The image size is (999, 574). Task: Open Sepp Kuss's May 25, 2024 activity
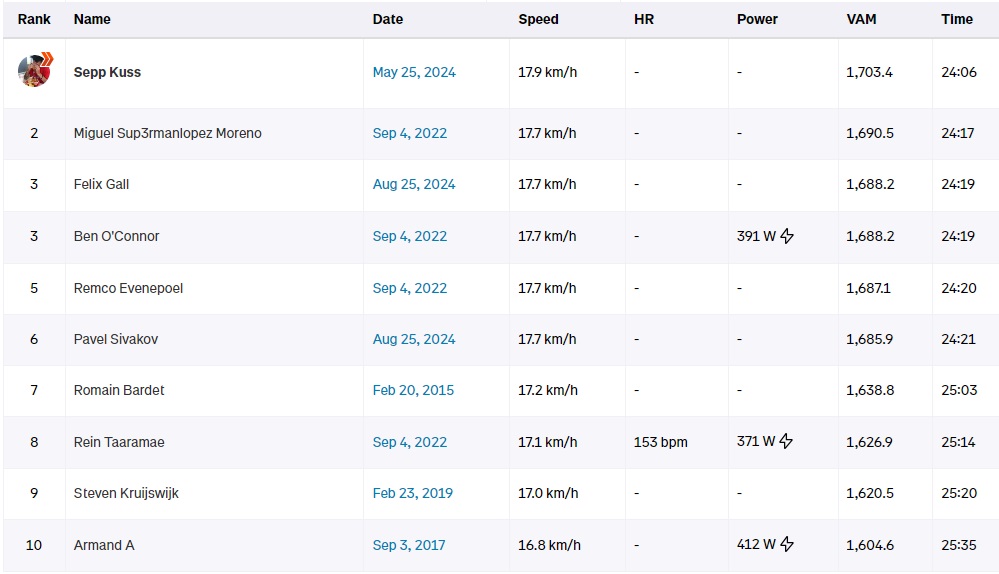(x=414, y=73)
